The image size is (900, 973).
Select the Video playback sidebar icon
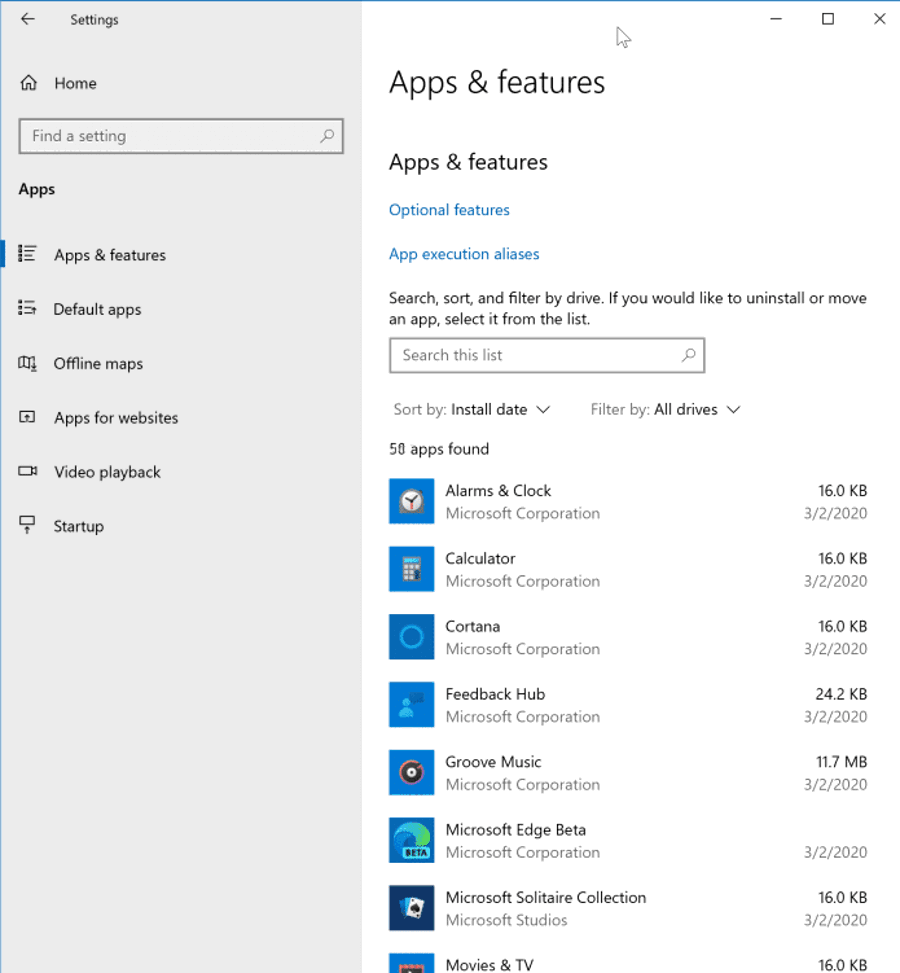pos(27,471)
